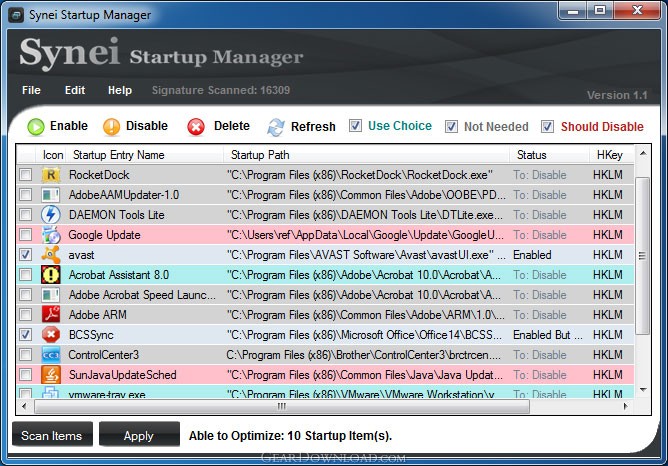Click the Acrobat Assistant 8.0 warning icon
Image resolution: width=668 pixels, height=466 pixels.
pyautogui.click(x=51, y=275)
